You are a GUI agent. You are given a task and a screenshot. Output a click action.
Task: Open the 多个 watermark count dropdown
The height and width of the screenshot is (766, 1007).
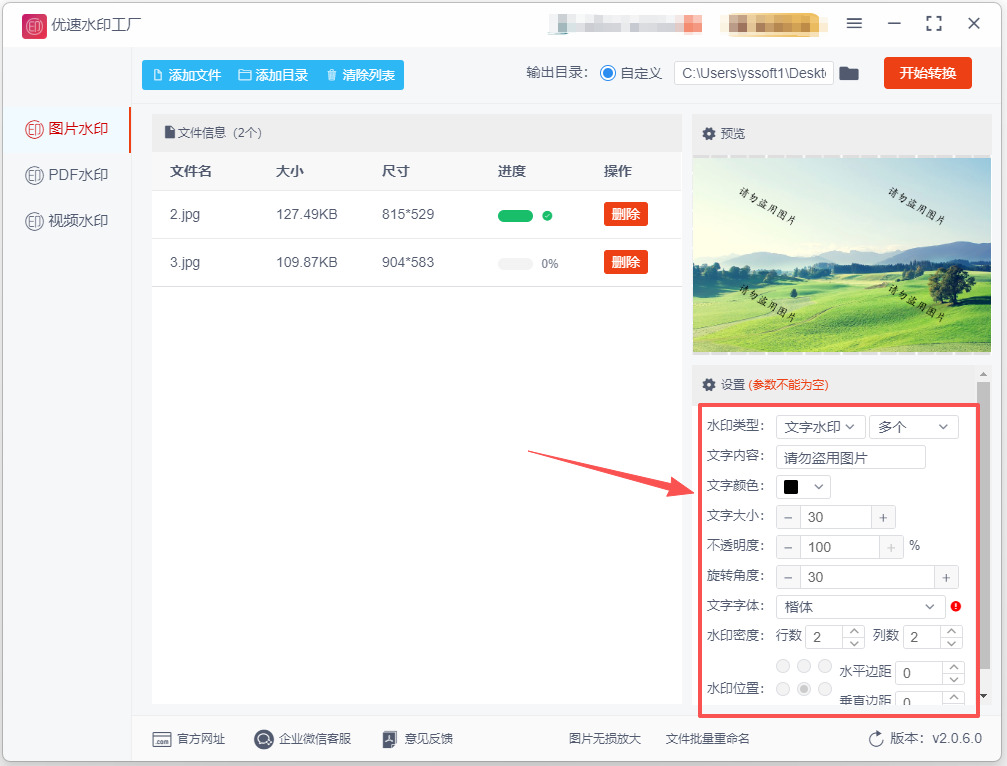click(x=913, y=427)
